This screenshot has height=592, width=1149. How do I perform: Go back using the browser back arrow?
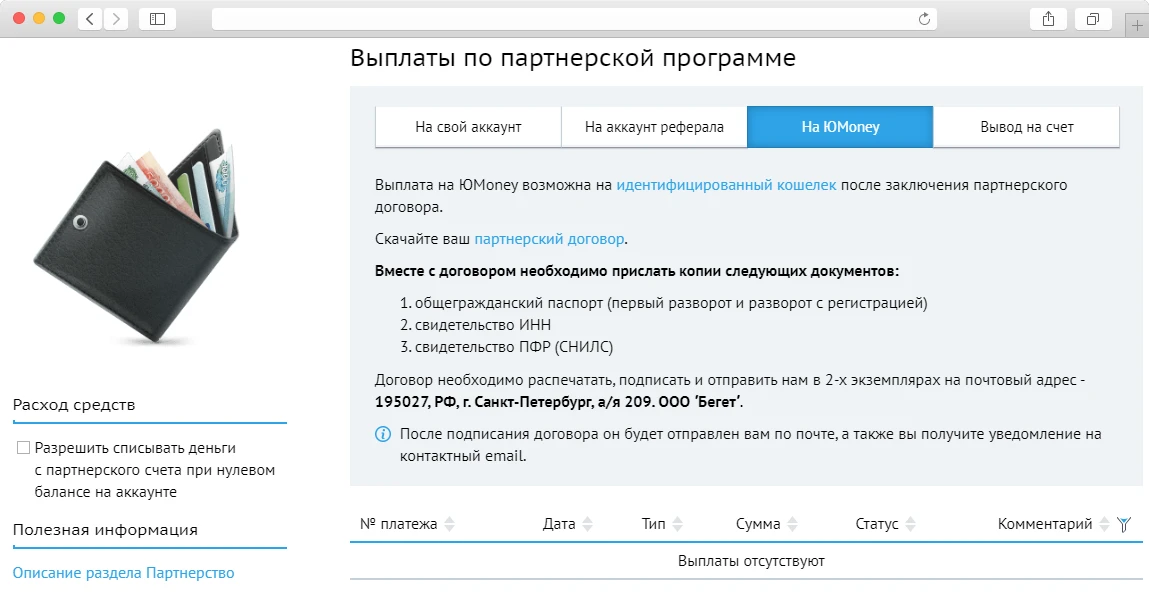pyautogui.click(x=89, y=17)
